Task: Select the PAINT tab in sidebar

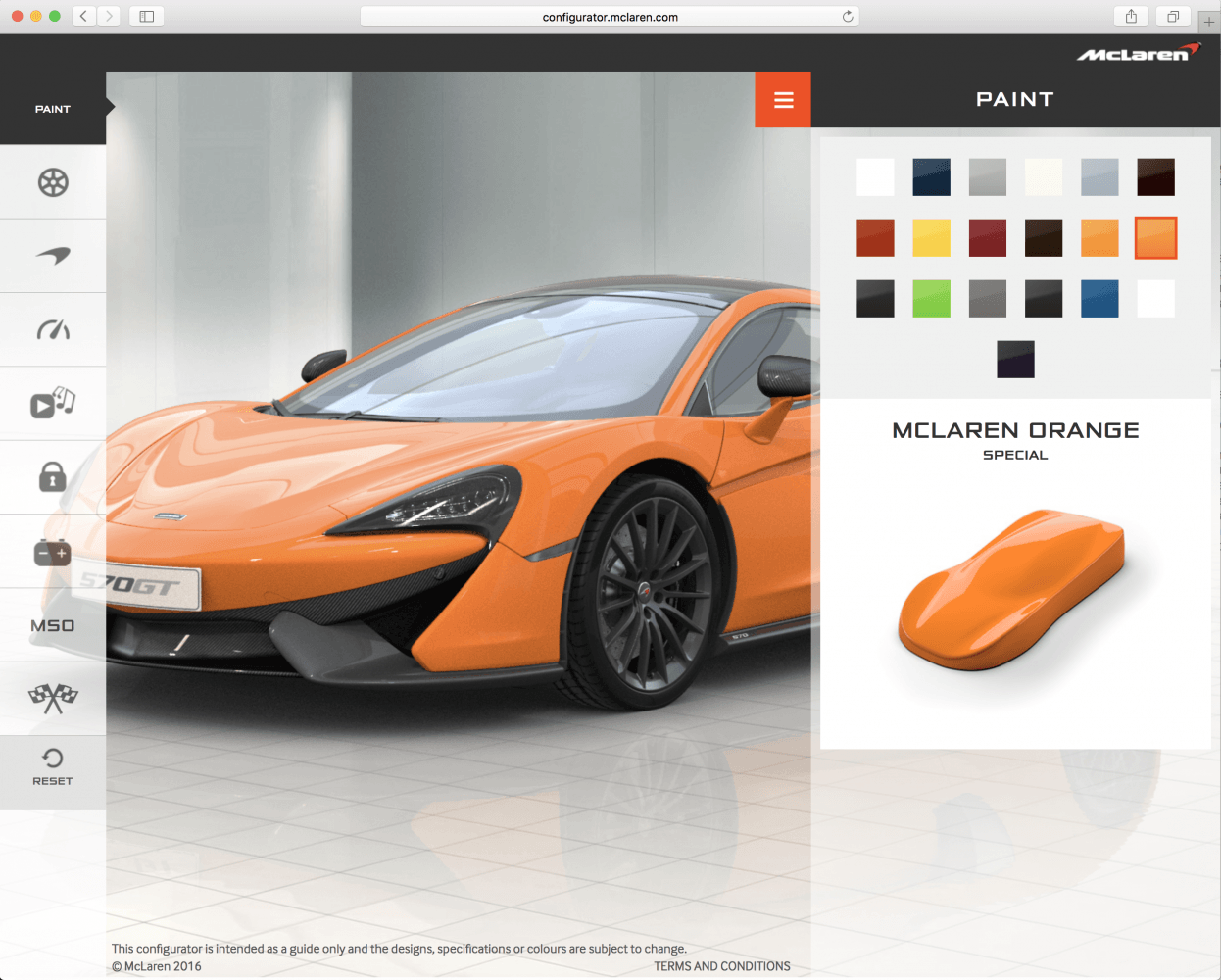Action: tap(53, 109)
